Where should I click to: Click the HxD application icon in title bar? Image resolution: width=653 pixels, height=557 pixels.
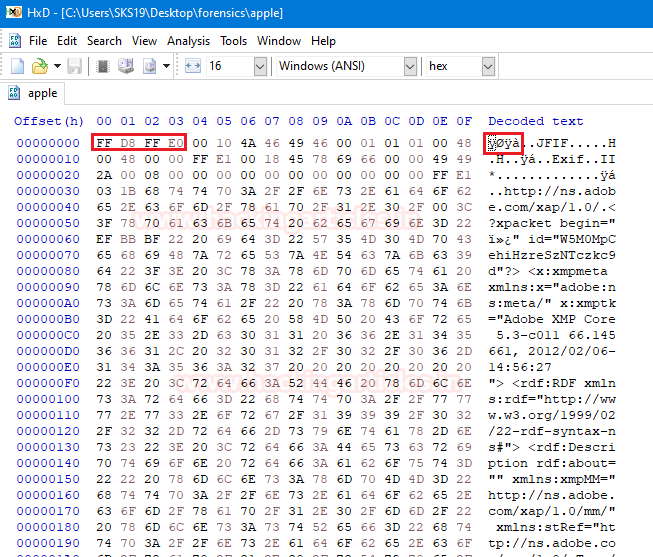(x=14, y=12)
